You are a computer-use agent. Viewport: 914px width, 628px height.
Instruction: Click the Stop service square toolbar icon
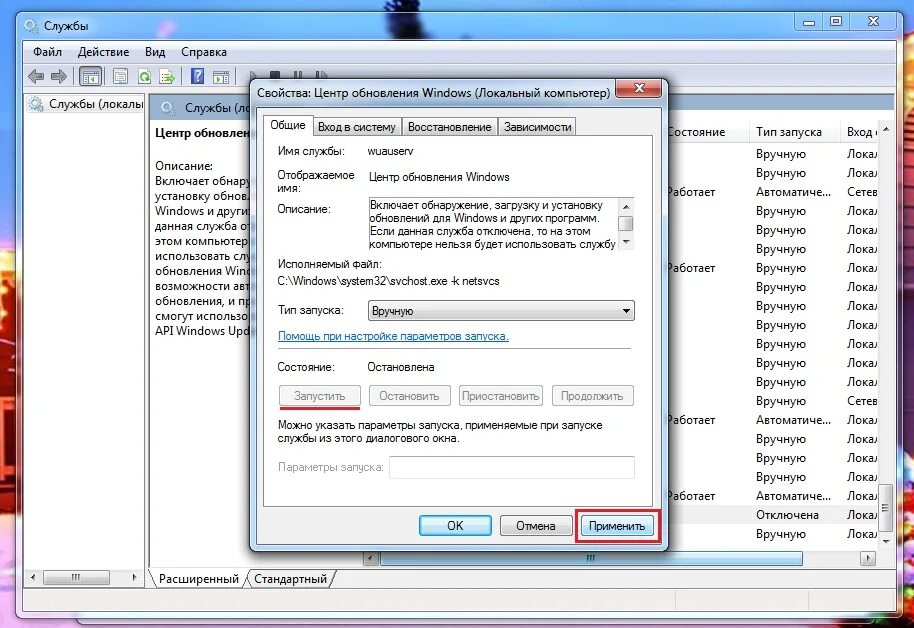(x=275, y=74)
